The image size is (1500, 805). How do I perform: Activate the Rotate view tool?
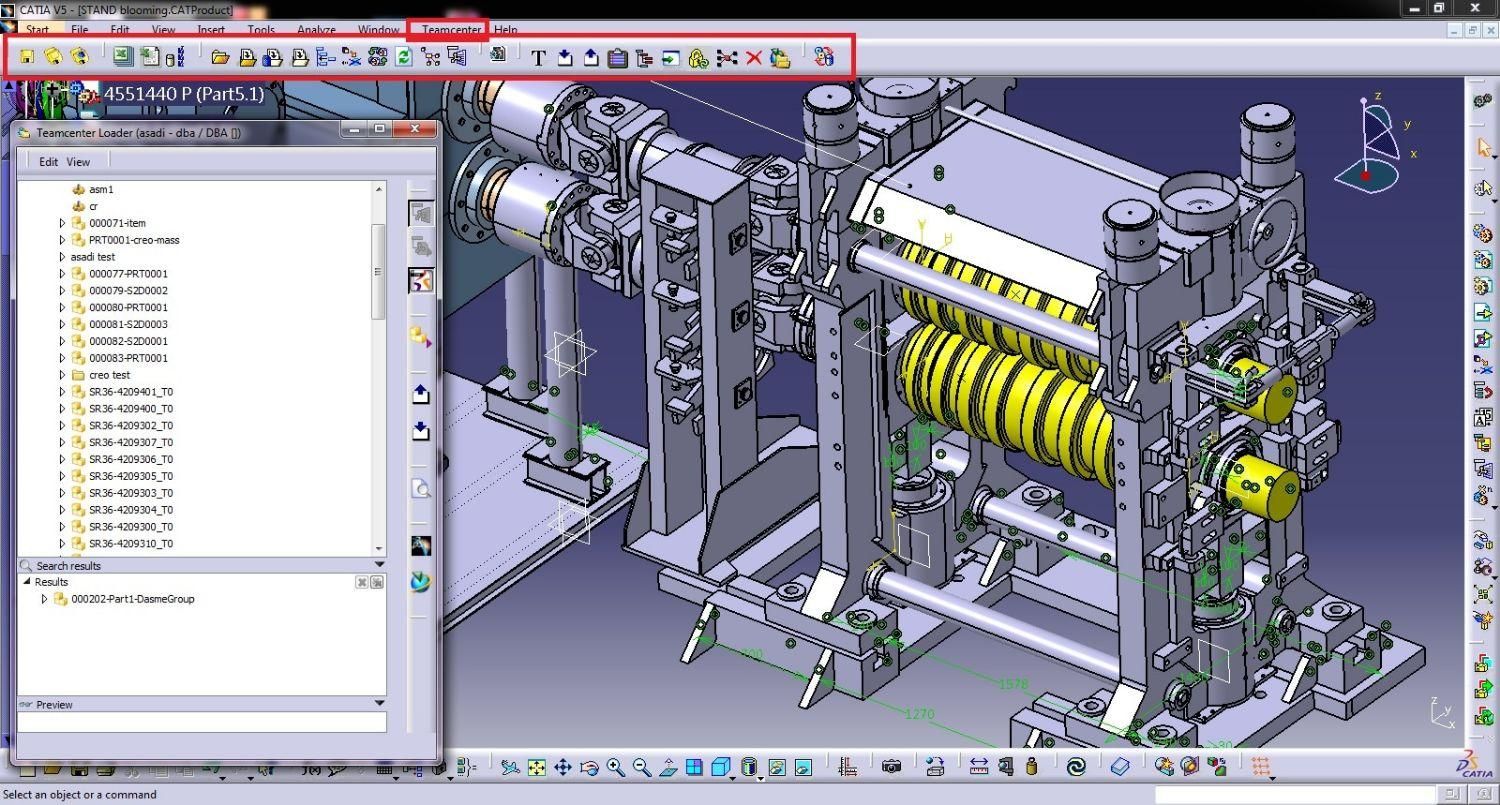(x=590, y=767)
